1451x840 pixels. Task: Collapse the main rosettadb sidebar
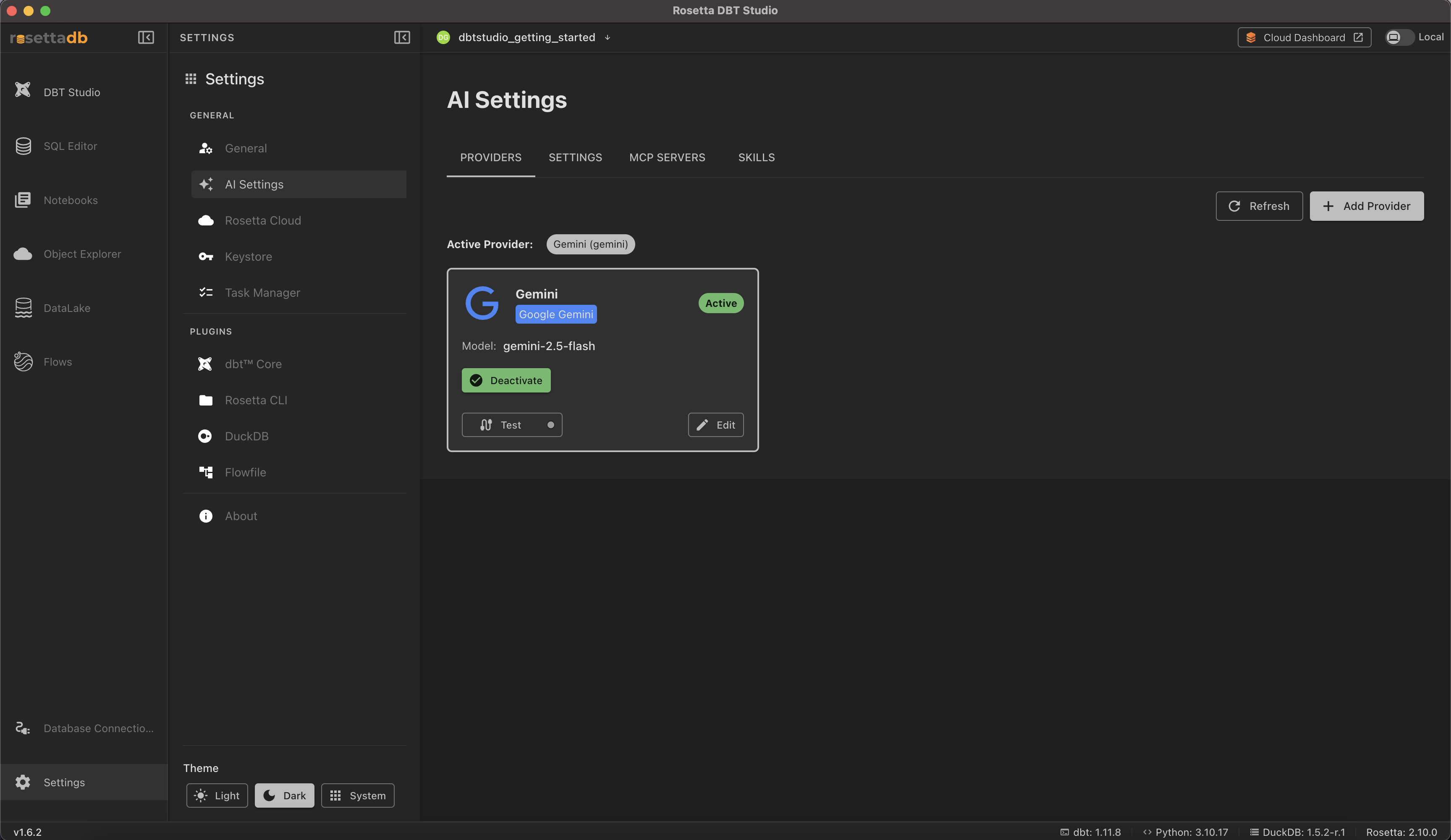tap(146, 37)
